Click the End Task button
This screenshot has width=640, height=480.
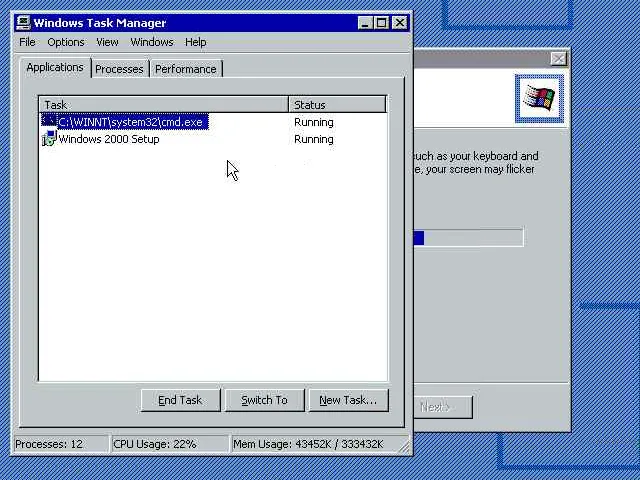(180, 400)
